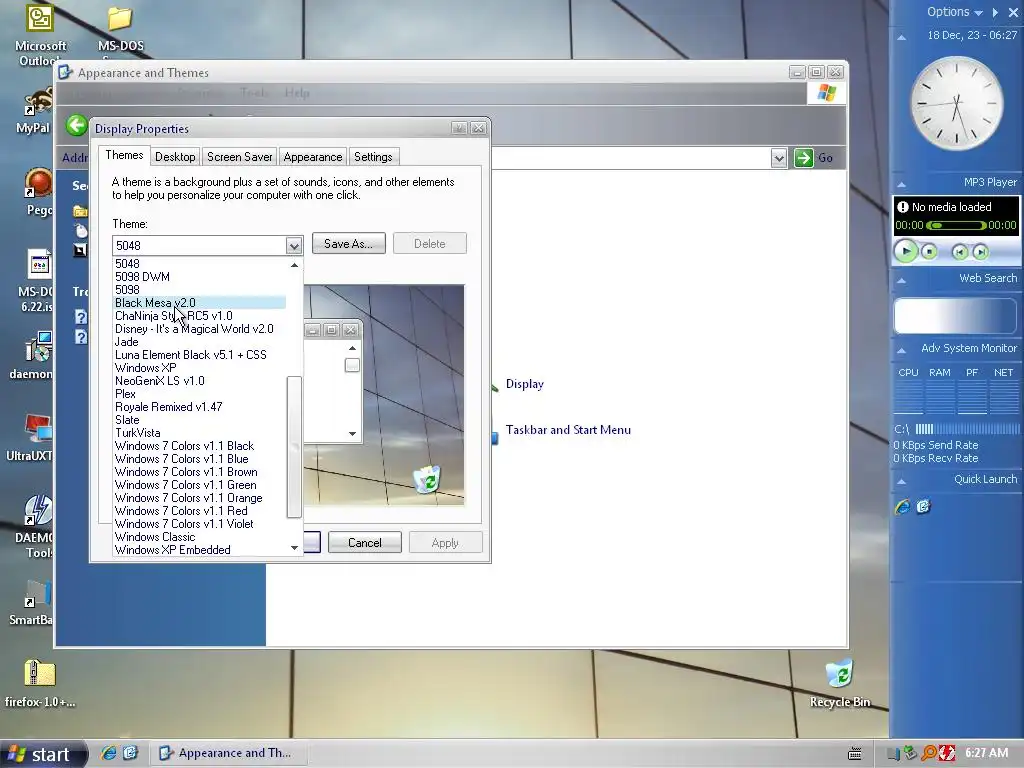This screenshot has width=1024, height=768.
Task: Click the red Flash tray icon
Action: pos(947,753)
